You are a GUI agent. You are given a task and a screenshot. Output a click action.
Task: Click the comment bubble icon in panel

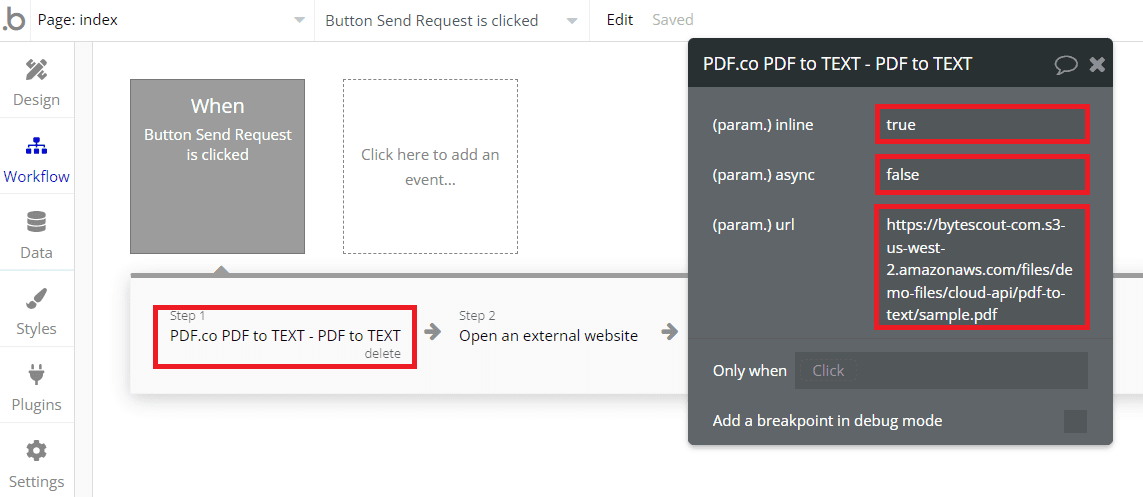(x=1066, y=64)
